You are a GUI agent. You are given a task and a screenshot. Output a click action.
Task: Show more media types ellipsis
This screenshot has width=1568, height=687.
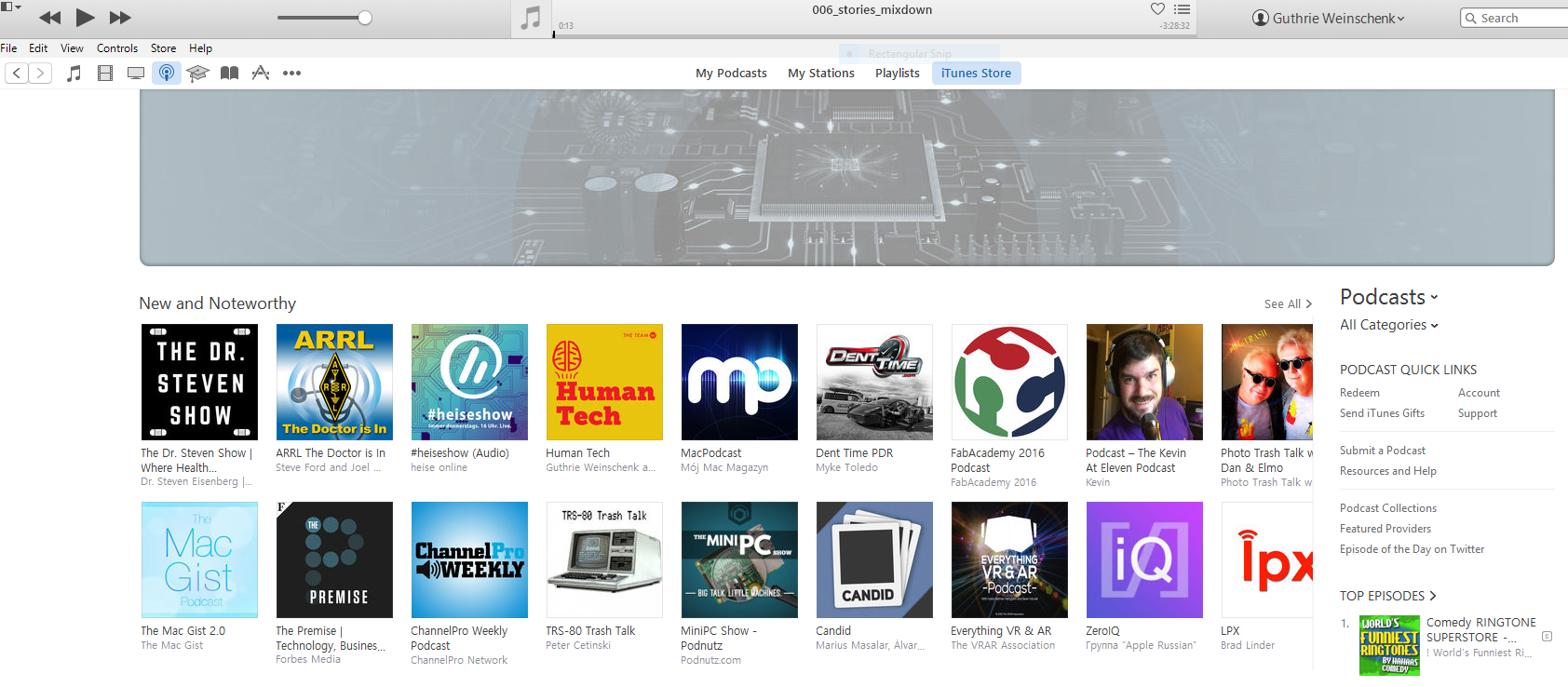pos(291,74)
